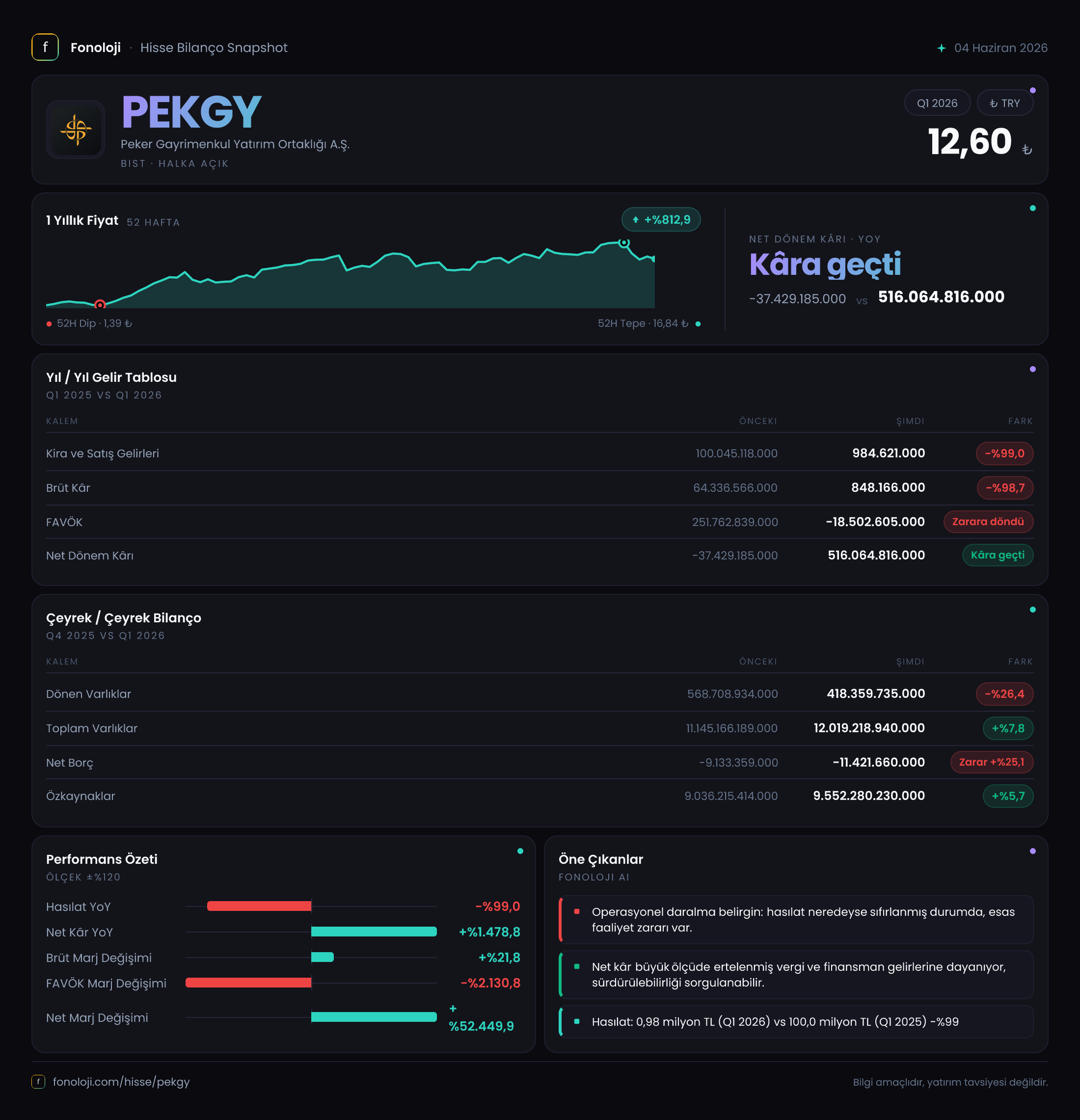The height and width of the screenshot is (1120, 1080).
Task: Click the Hasılat YoY red performance bar
Action: [259, 907]
